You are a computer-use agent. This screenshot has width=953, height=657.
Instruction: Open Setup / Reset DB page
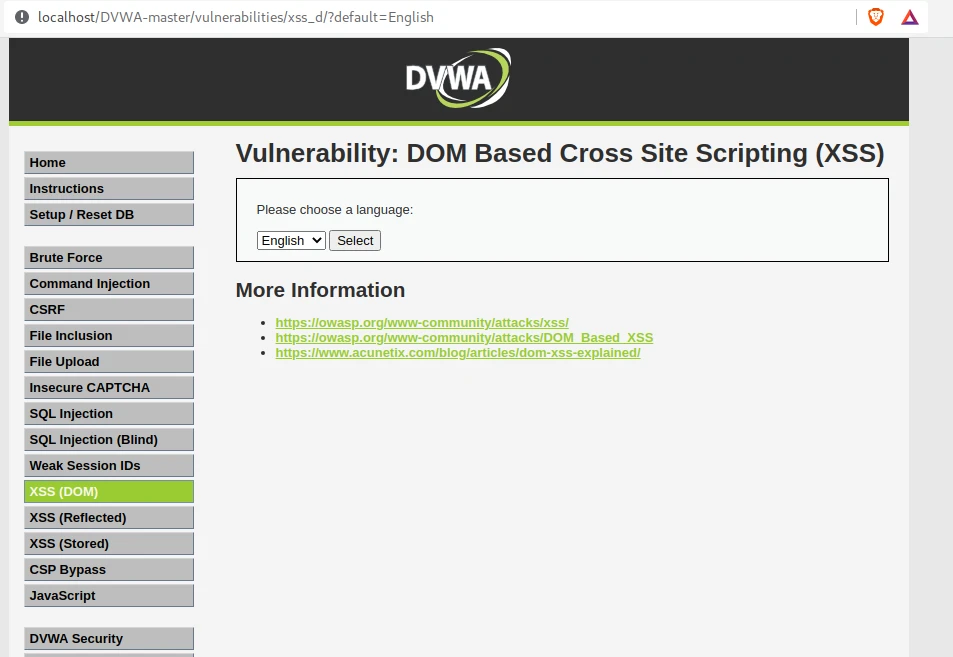click(108, 215)
